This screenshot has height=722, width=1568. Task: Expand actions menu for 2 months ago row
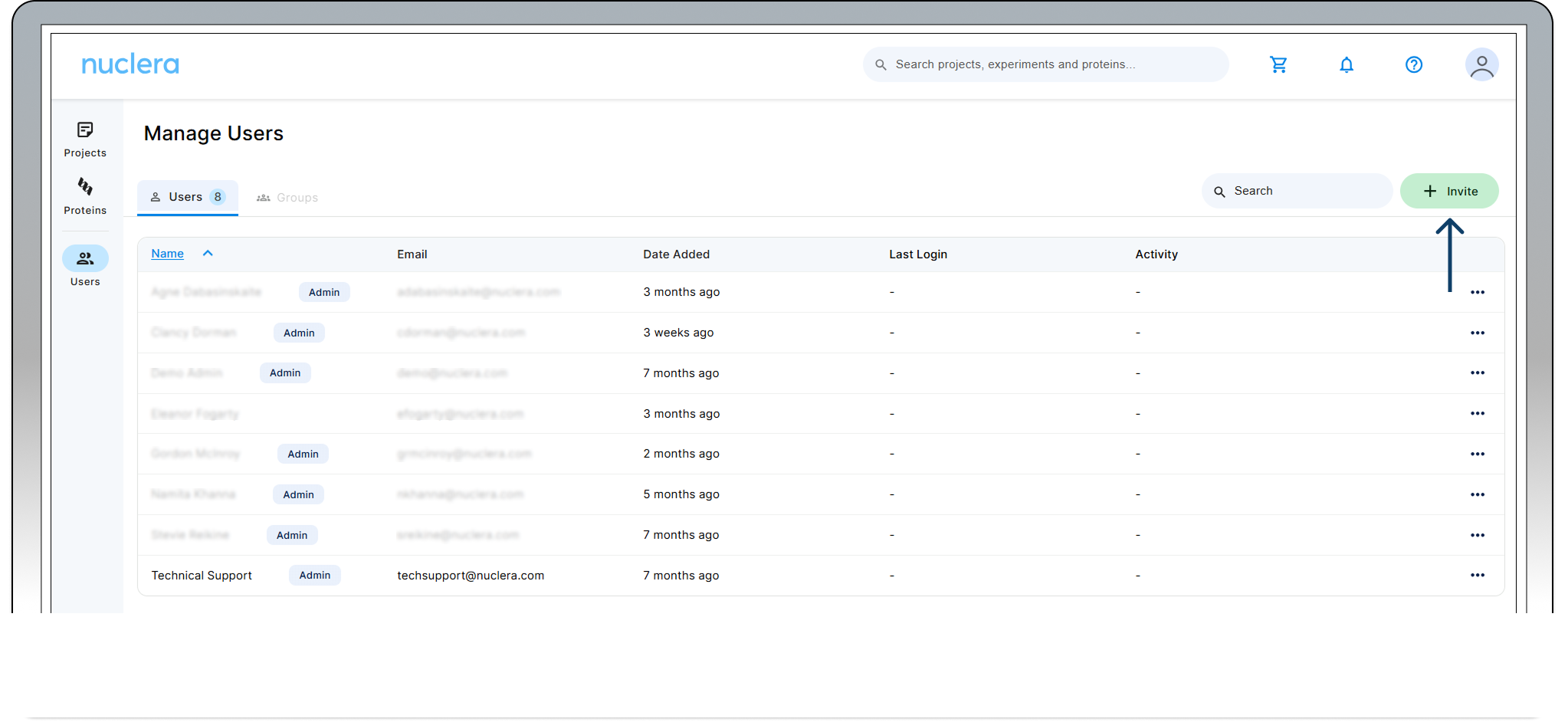pyautogui.click(x=1477, y=454)
